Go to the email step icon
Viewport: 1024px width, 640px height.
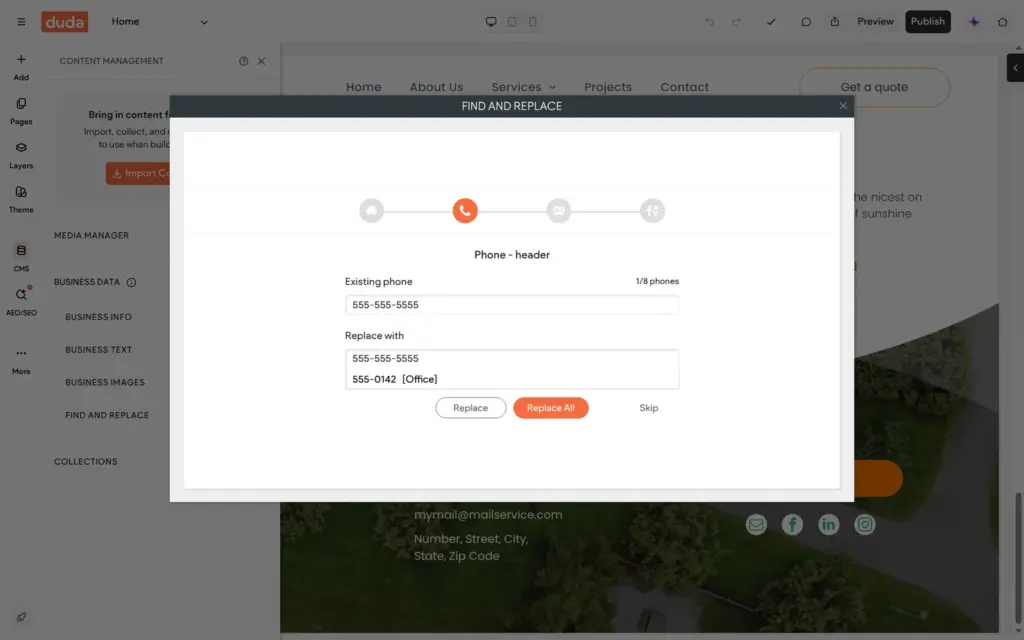(x=559, y=210)
